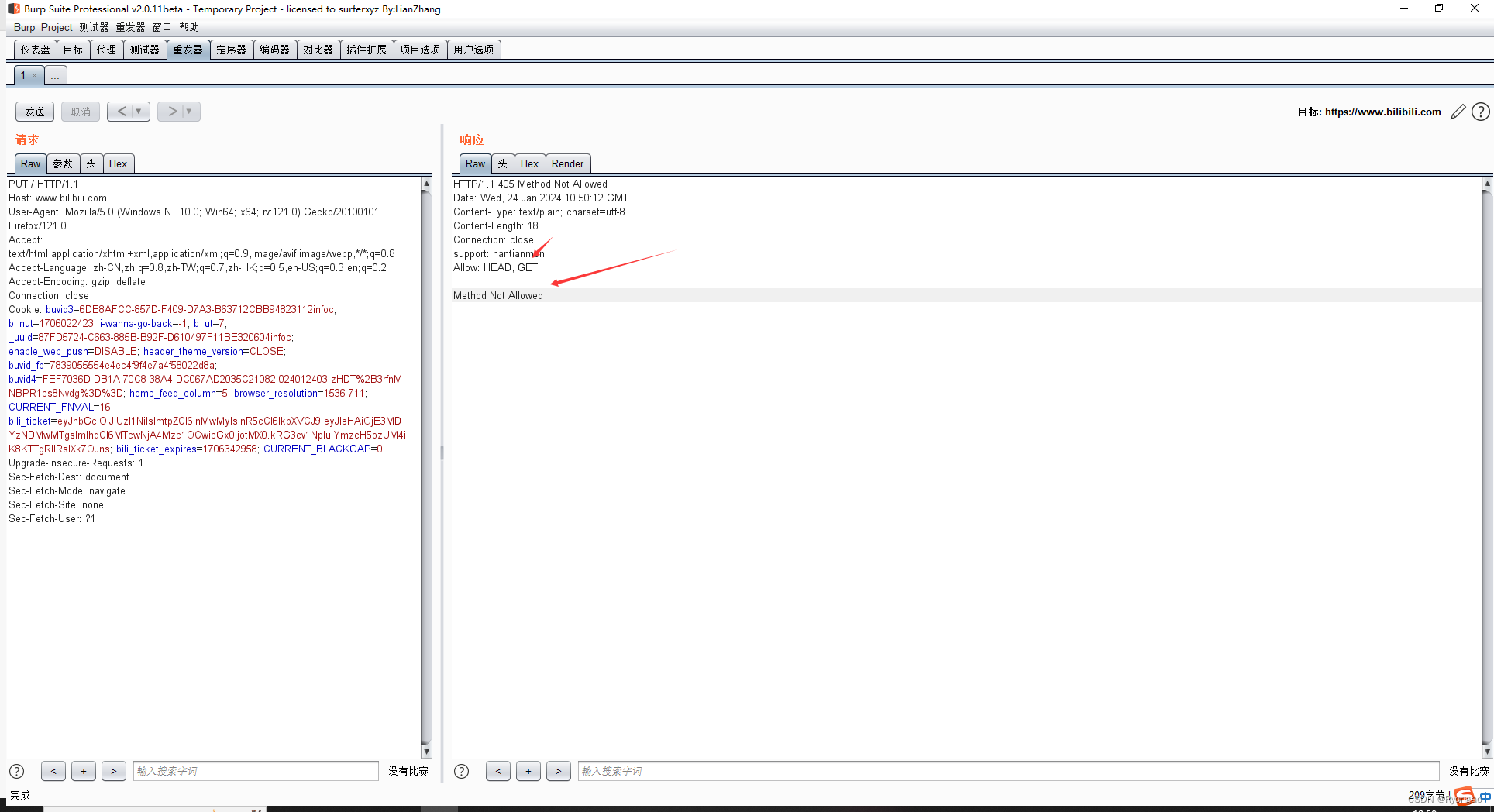1494x812 pixels.
Task: Select request 头 headers tab
Action: coord(91,163)
